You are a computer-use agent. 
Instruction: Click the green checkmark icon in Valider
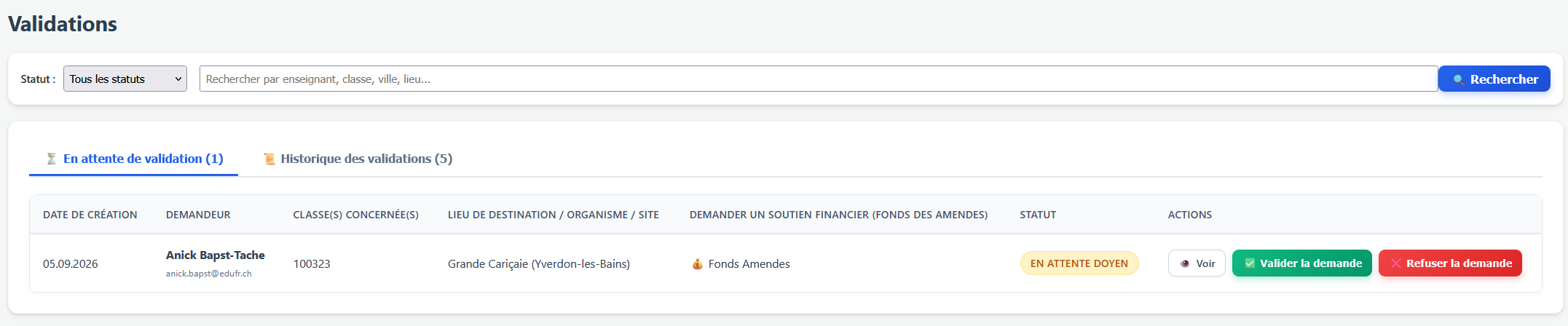[1250, 263]
